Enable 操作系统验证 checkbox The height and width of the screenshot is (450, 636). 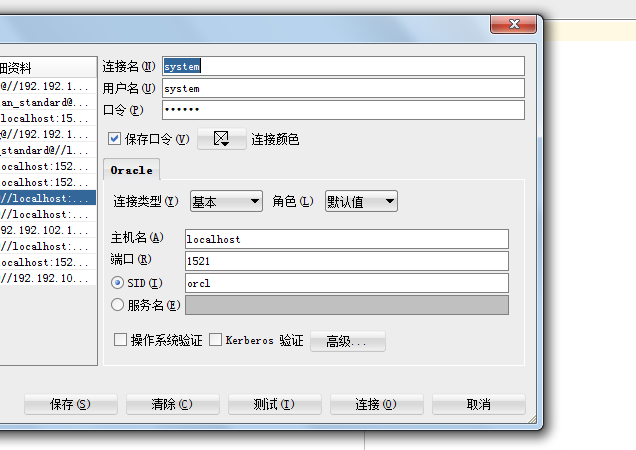click(x=120, y=340)
